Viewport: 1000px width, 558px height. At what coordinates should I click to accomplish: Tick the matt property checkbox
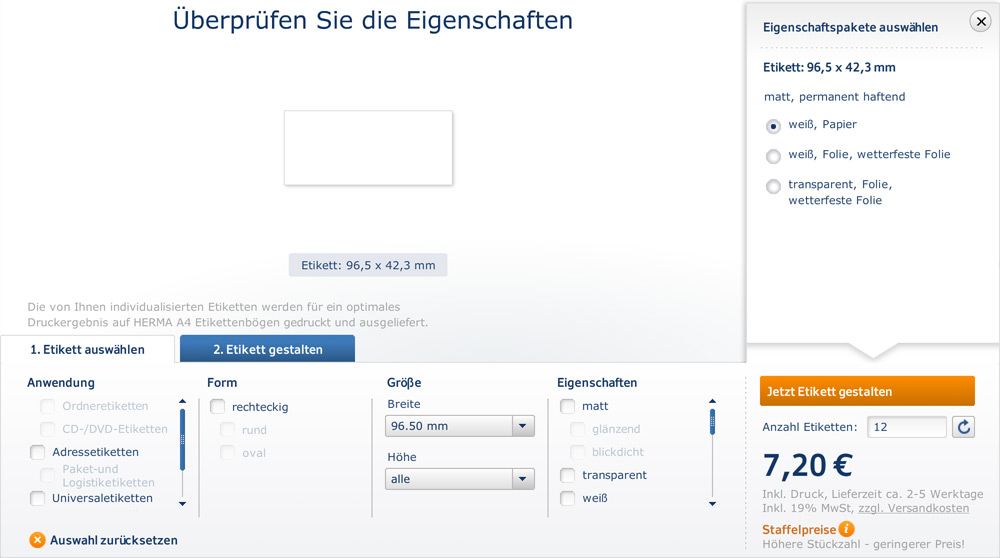(568, 406)
